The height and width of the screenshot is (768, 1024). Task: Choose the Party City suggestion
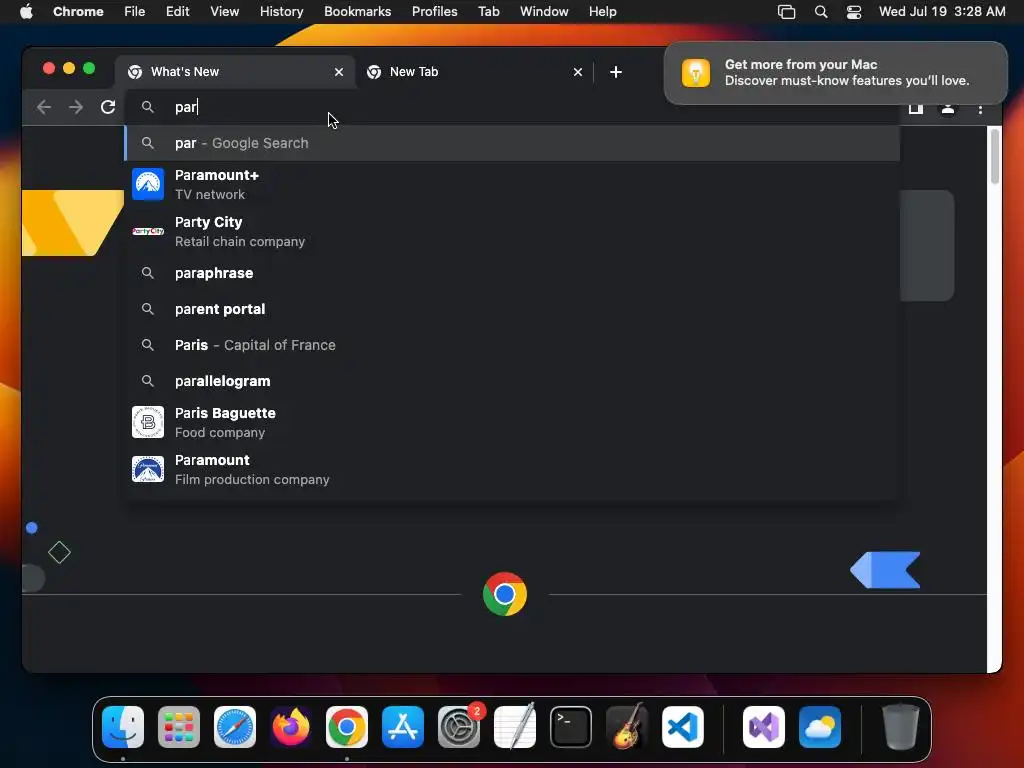pos(512,231)
